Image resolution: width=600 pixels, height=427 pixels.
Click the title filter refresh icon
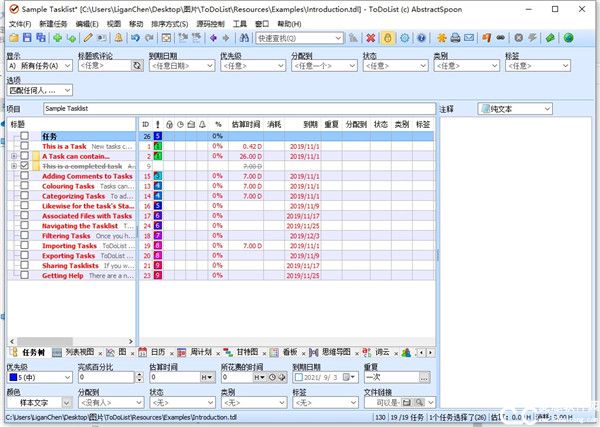click(x=137, y=66)
